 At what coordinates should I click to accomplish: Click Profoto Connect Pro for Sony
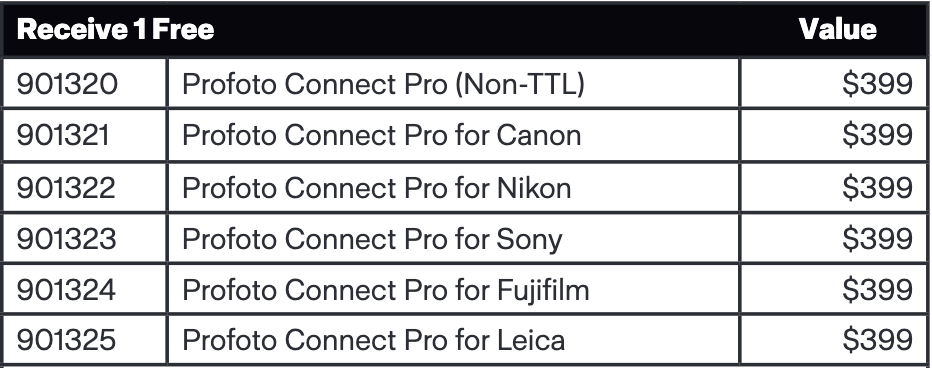coord(372,240)
